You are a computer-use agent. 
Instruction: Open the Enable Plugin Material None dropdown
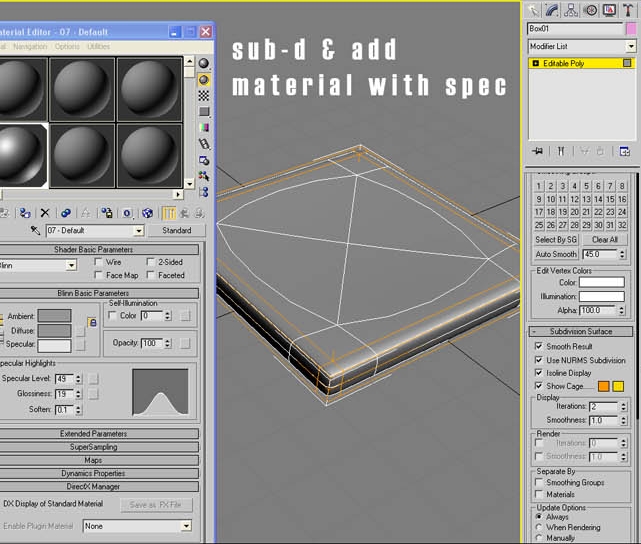[186, 526]
